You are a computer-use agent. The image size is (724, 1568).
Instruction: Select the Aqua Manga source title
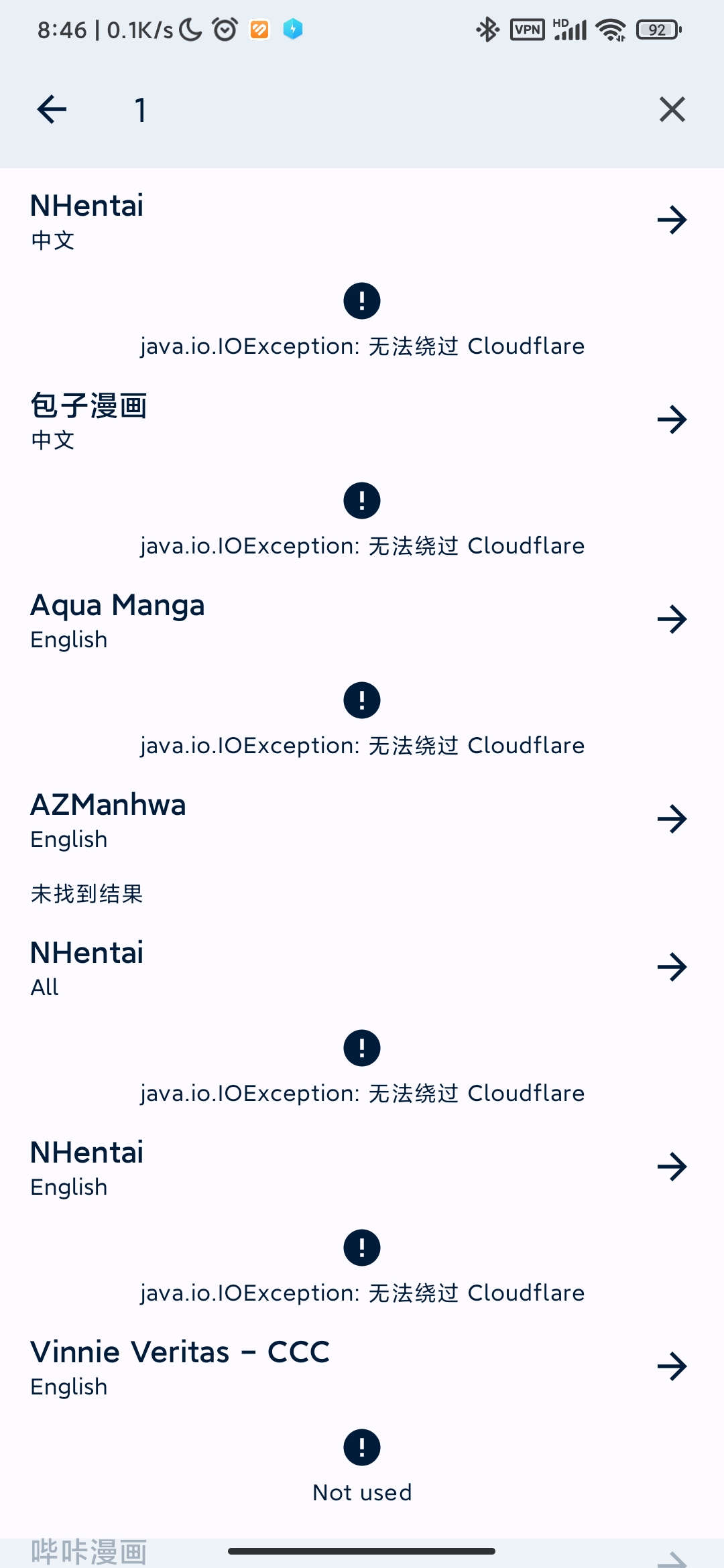tap(117, 606)
